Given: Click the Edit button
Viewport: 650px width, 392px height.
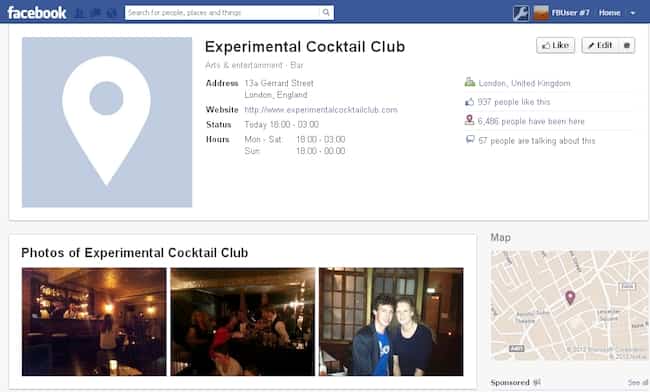Looking at the screenshot, I should point(600,45).
